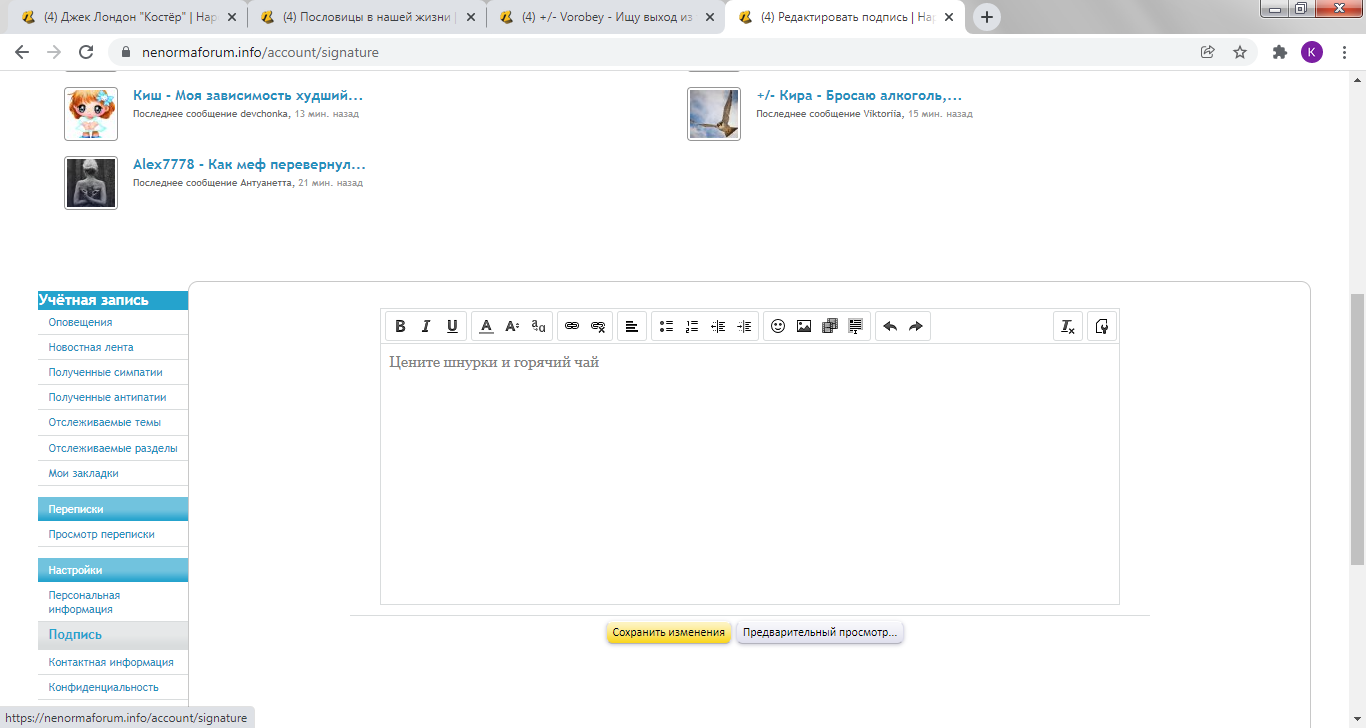
Task: Open the text alignment dropdown
Action: click(x=631, y=326)
